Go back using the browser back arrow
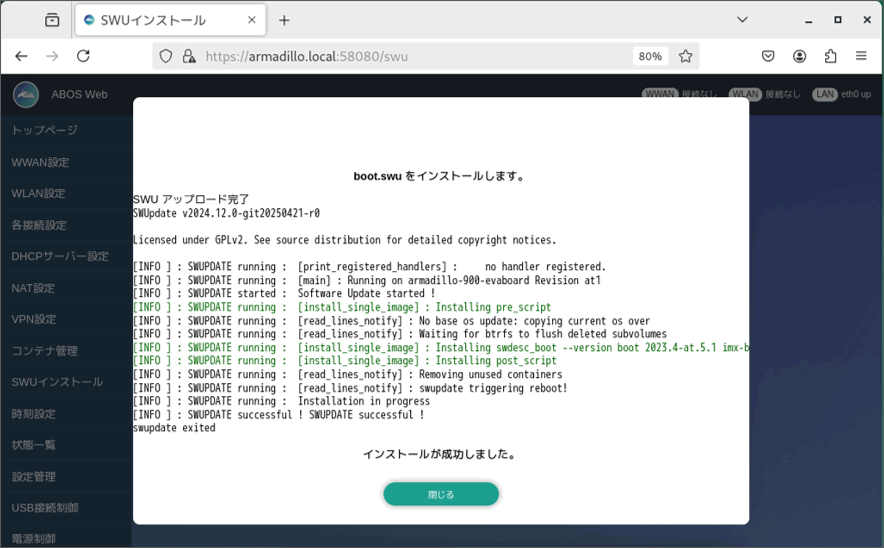The image size is (884, 548). click(x=21, y=57)
